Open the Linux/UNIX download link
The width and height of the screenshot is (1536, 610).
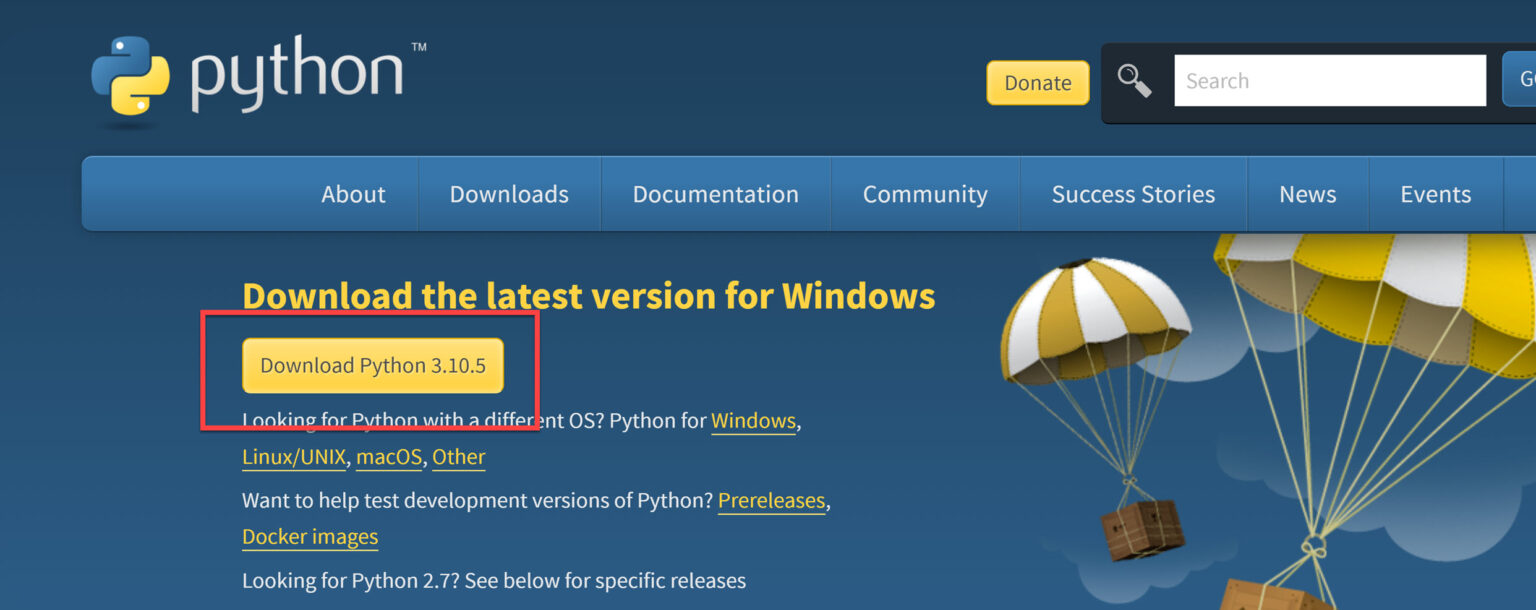[x=294, y=457]
